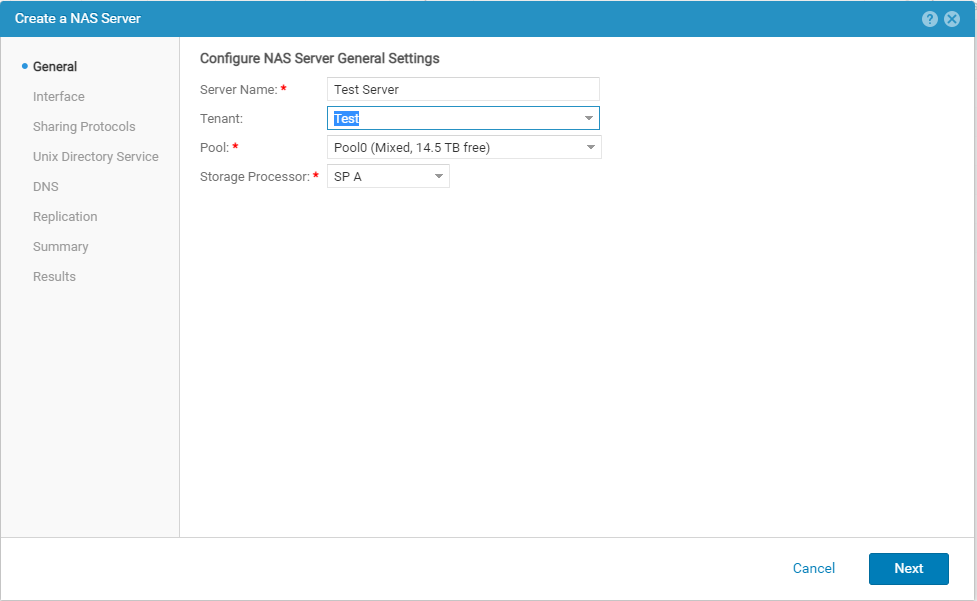Jump to the Replication step
Image resolution: width=977 pixels, height=601 pixels.
click(65, 217)
